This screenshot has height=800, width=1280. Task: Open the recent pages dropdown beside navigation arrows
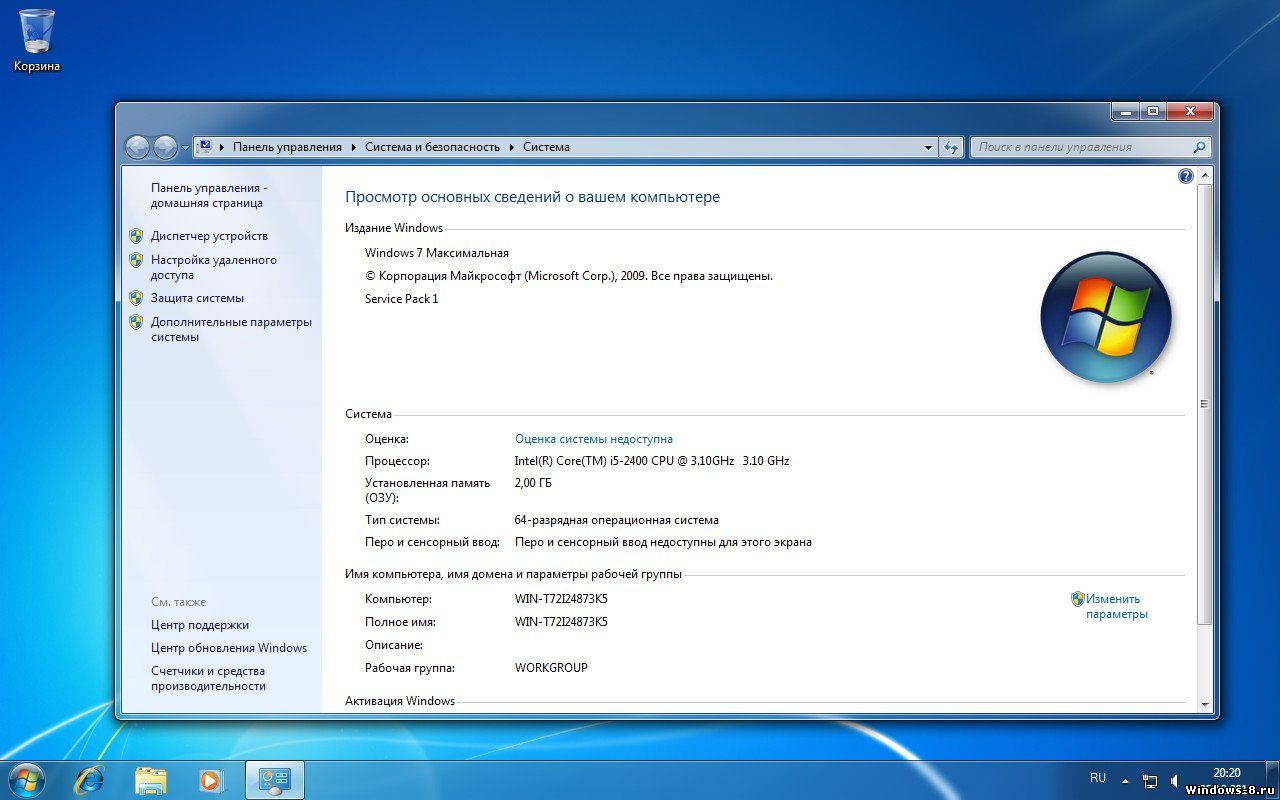click(x=185, y=148)
